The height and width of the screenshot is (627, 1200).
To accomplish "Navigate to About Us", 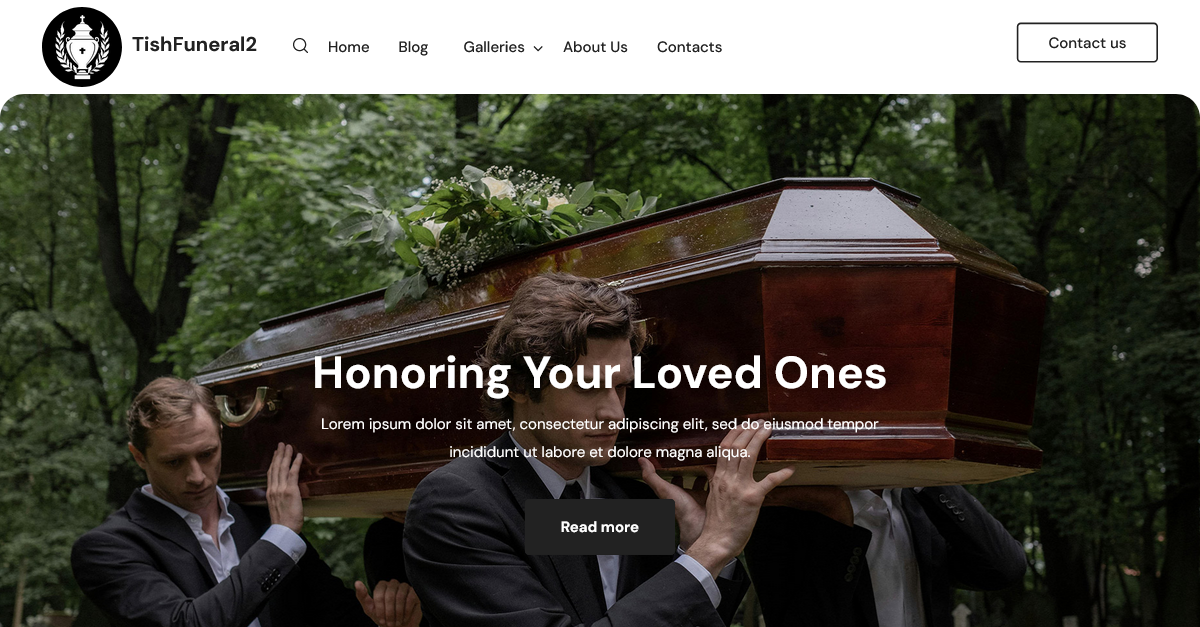I will pyautogui.click(x=595, y=47).
